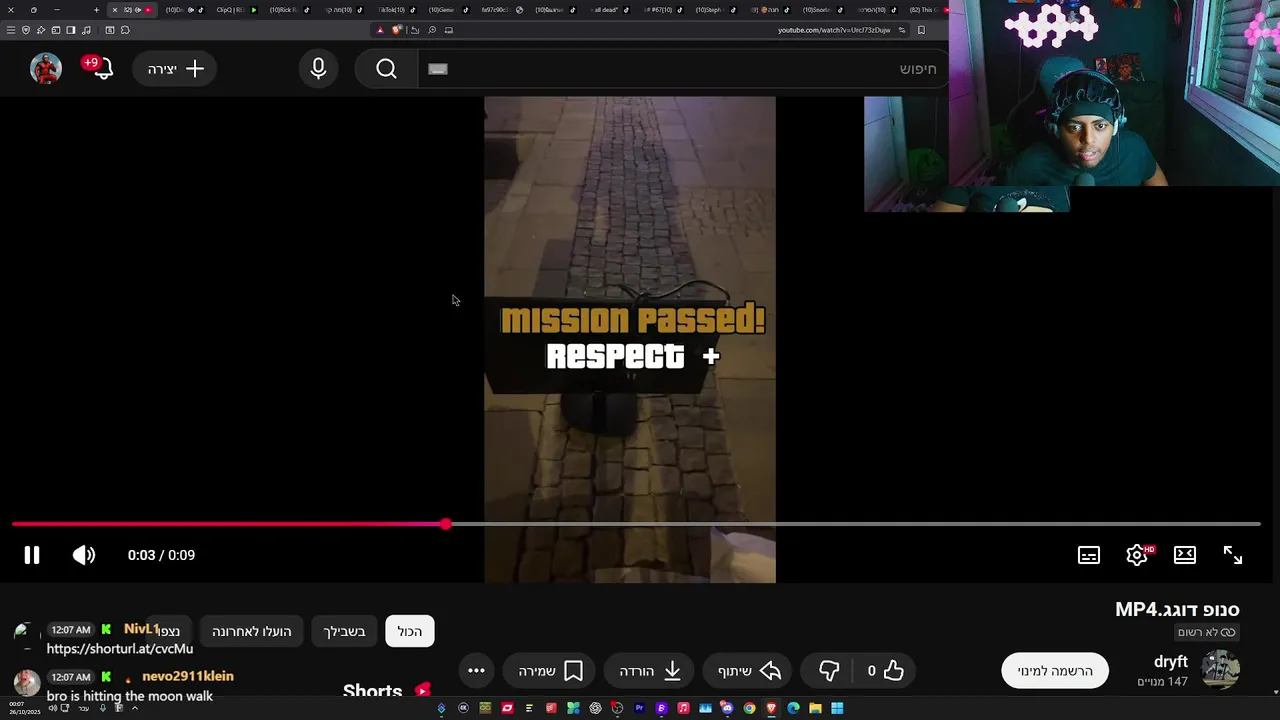
Task: Open the dryft channel avatar
Action: pyautogui.click(x=1220, y=670)
